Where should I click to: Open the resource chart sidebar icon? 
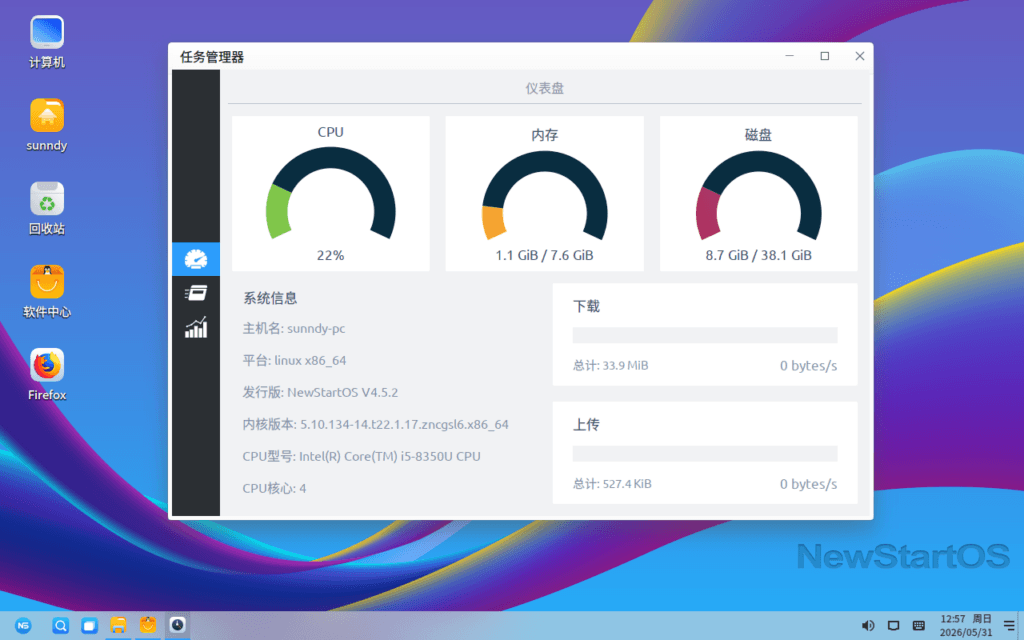tap(196, 327)
